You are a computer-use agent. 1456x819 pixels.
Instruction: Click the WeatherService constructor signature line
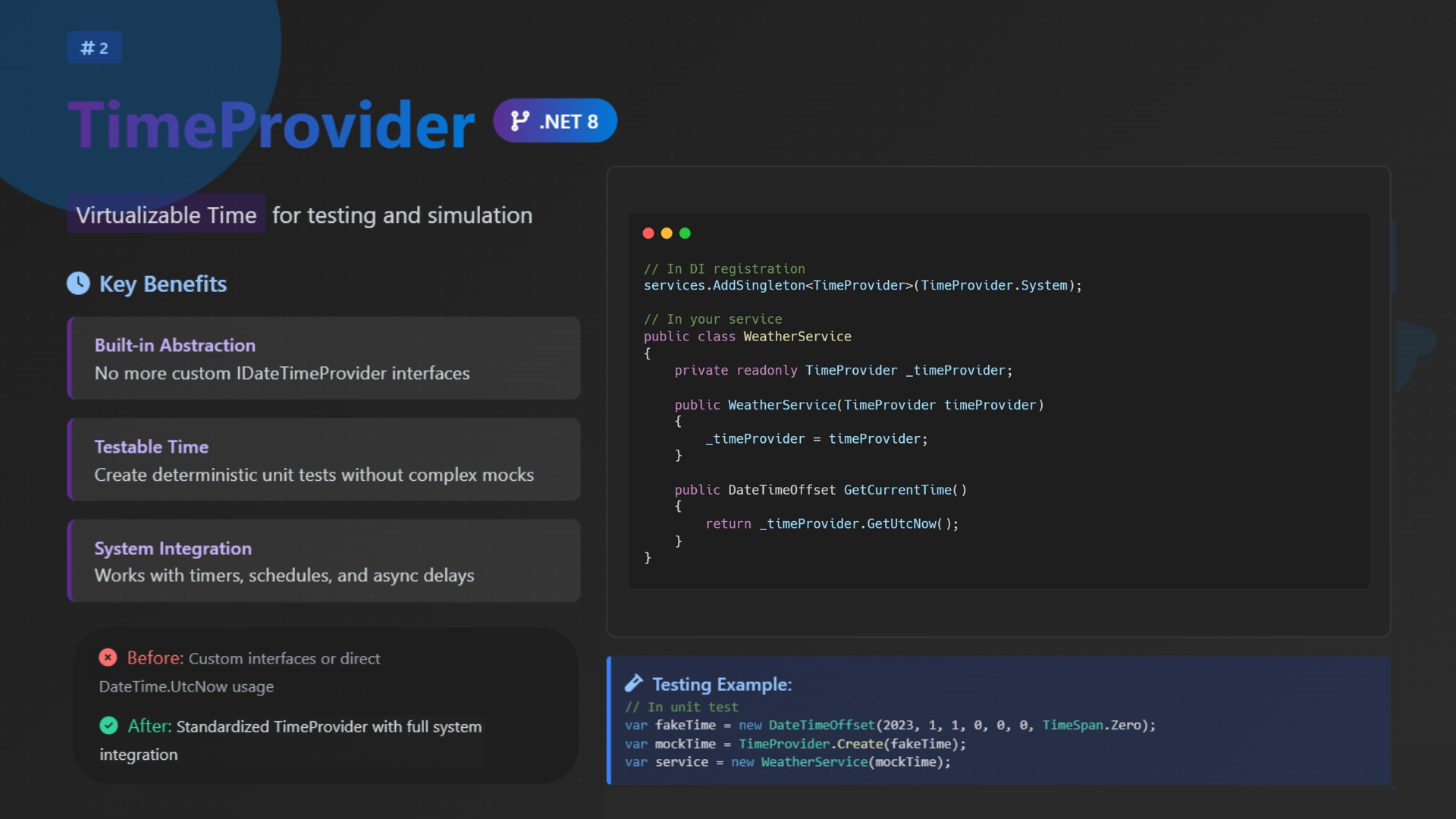[x=859, y=405]
